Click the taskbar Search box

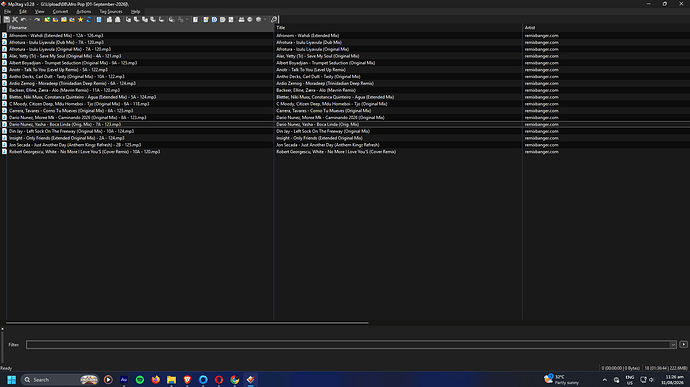click(x=59, y=380)
